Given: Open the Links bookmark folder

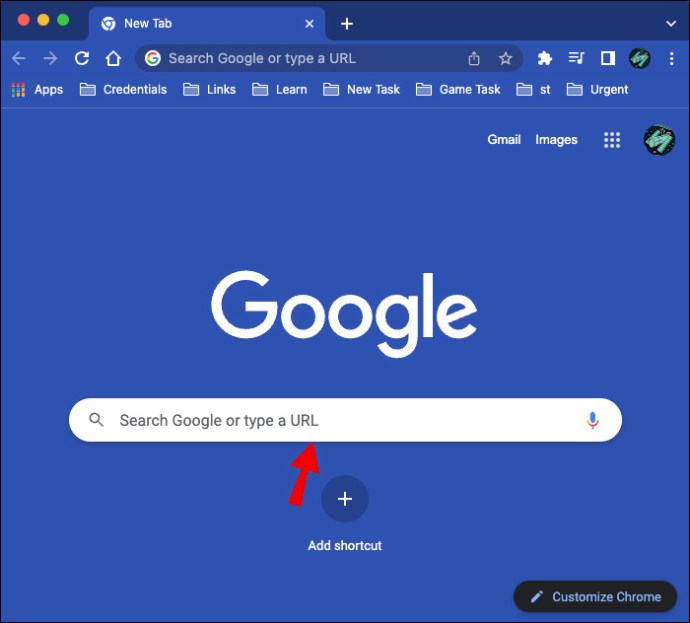Looking at the screenshot, I should click(x=209, y=90).
